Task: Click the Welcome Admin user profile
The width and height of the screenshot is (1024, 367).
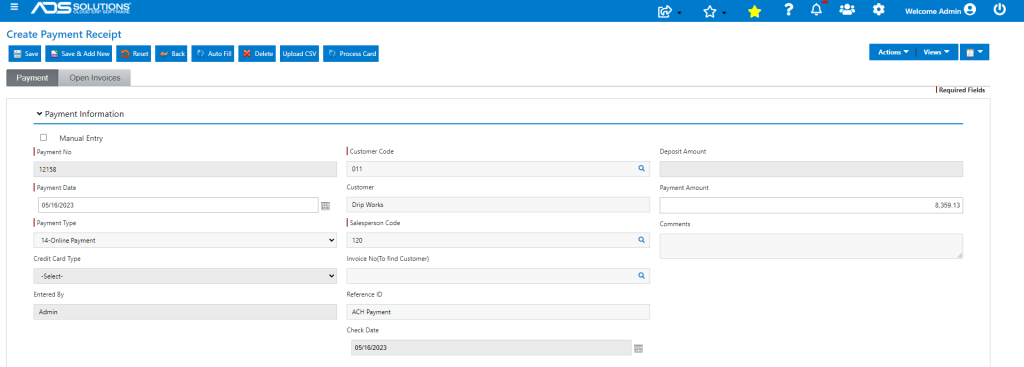Action: [940, 10]
